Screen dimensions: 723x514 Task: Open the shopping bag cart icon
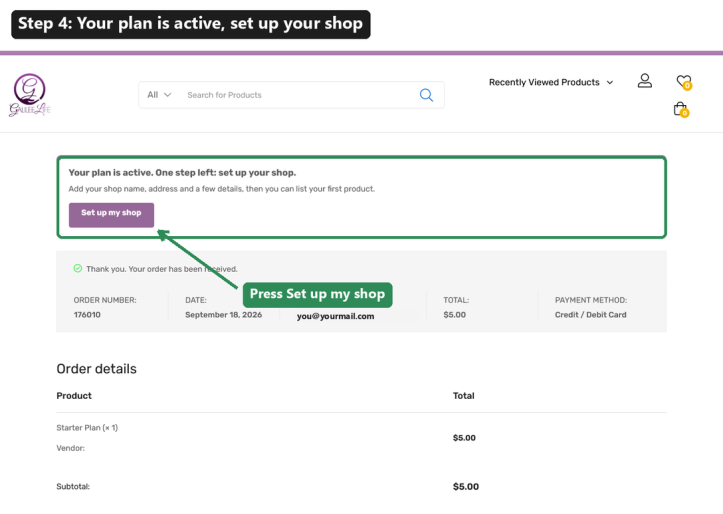(681, 110)
